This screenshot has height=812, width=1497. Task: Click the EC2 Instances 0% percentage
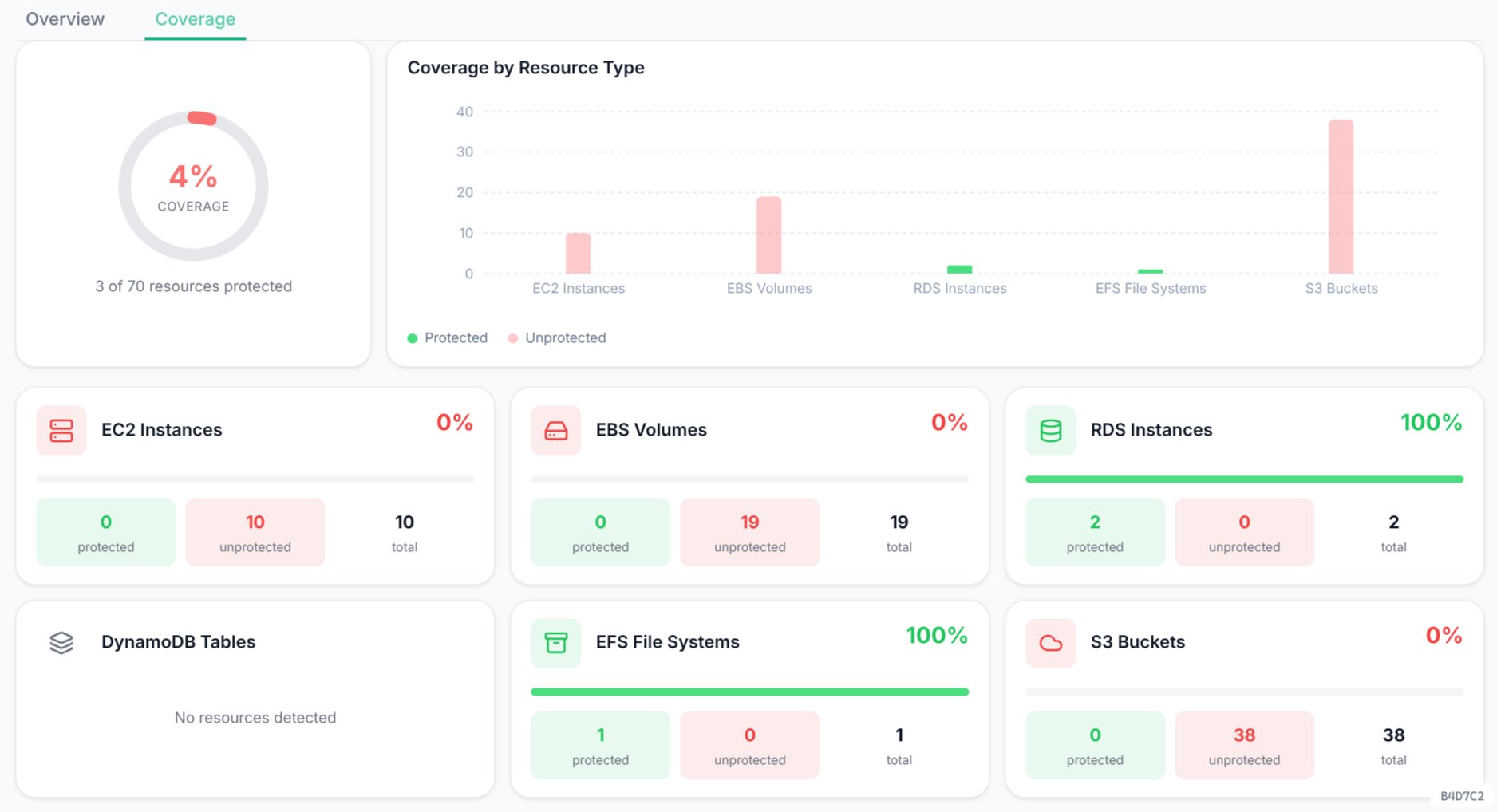pyautogui.click(x=455, y=423)
